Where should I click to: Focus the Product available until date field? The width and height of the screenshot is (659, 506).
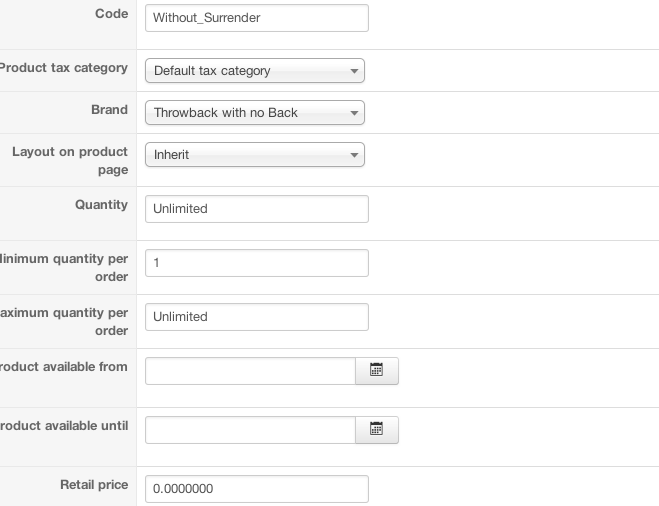(250, 430)
